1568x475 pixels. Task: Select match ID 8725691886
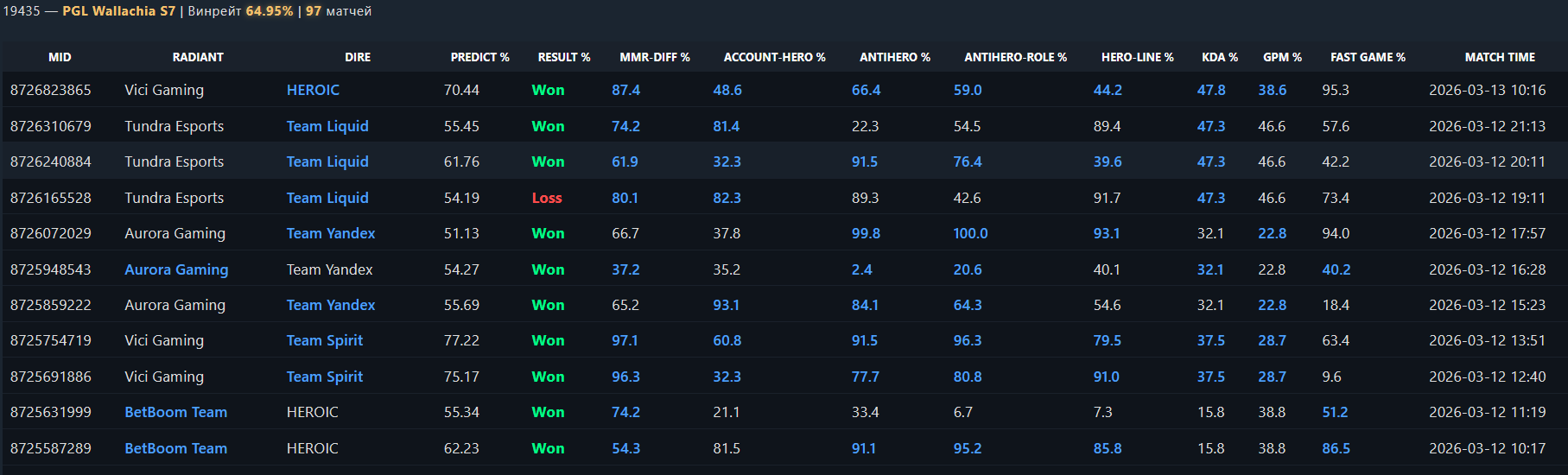[50, 377]
